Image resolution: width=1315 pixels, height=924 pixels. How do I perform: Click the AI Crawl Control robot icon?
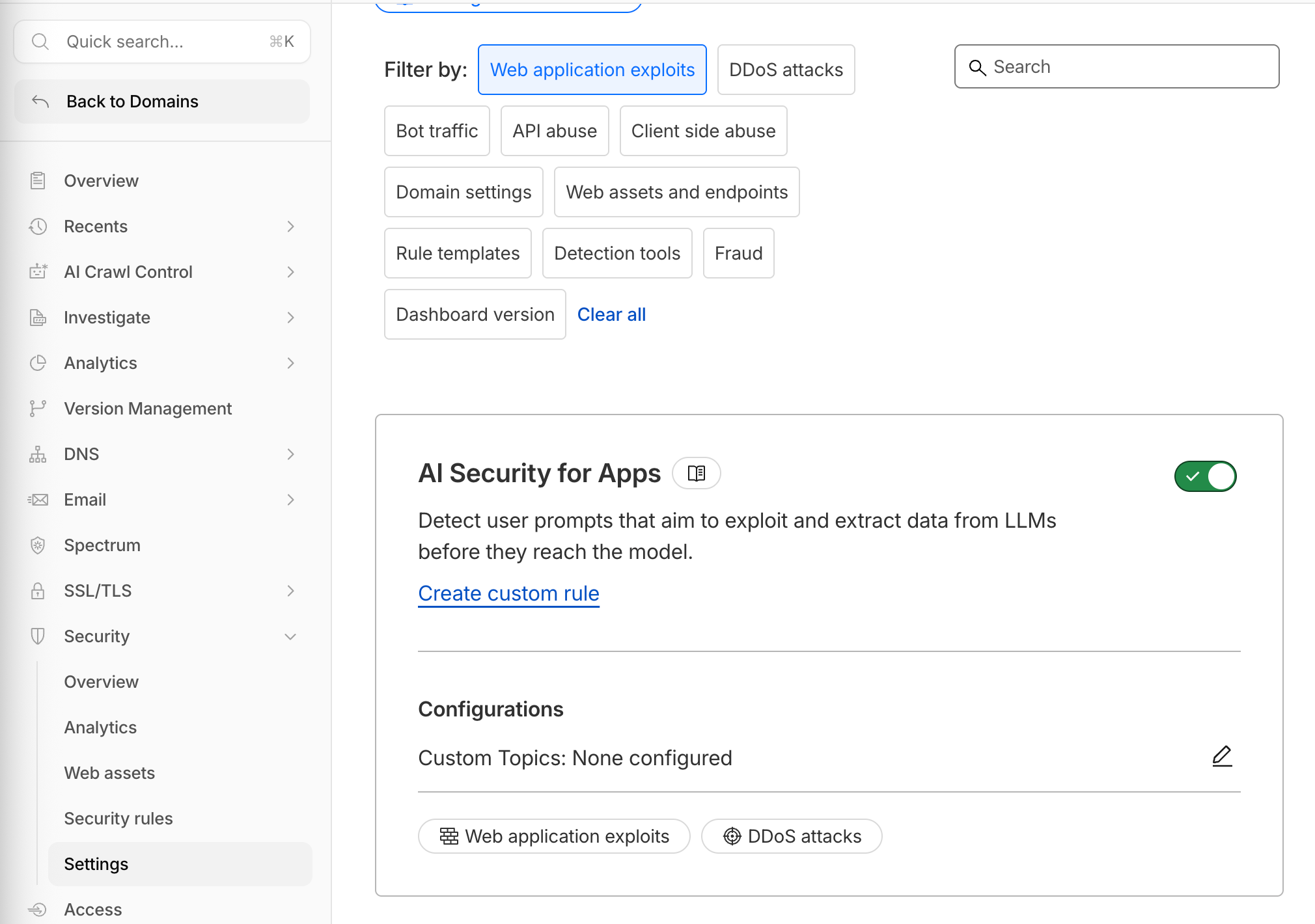(x=38, y=272)
